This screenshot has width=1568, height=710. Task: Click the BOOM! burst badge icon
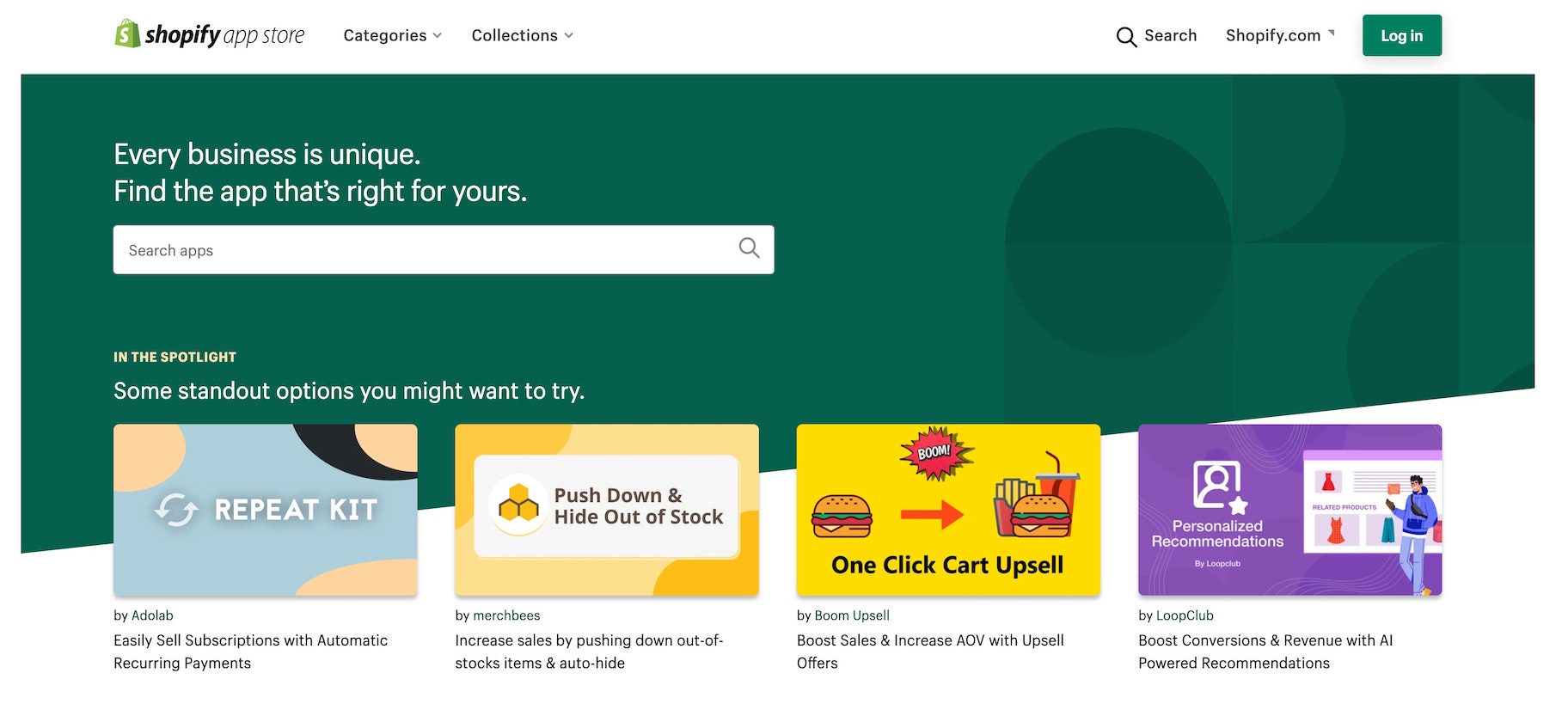[x=935, y=452]
